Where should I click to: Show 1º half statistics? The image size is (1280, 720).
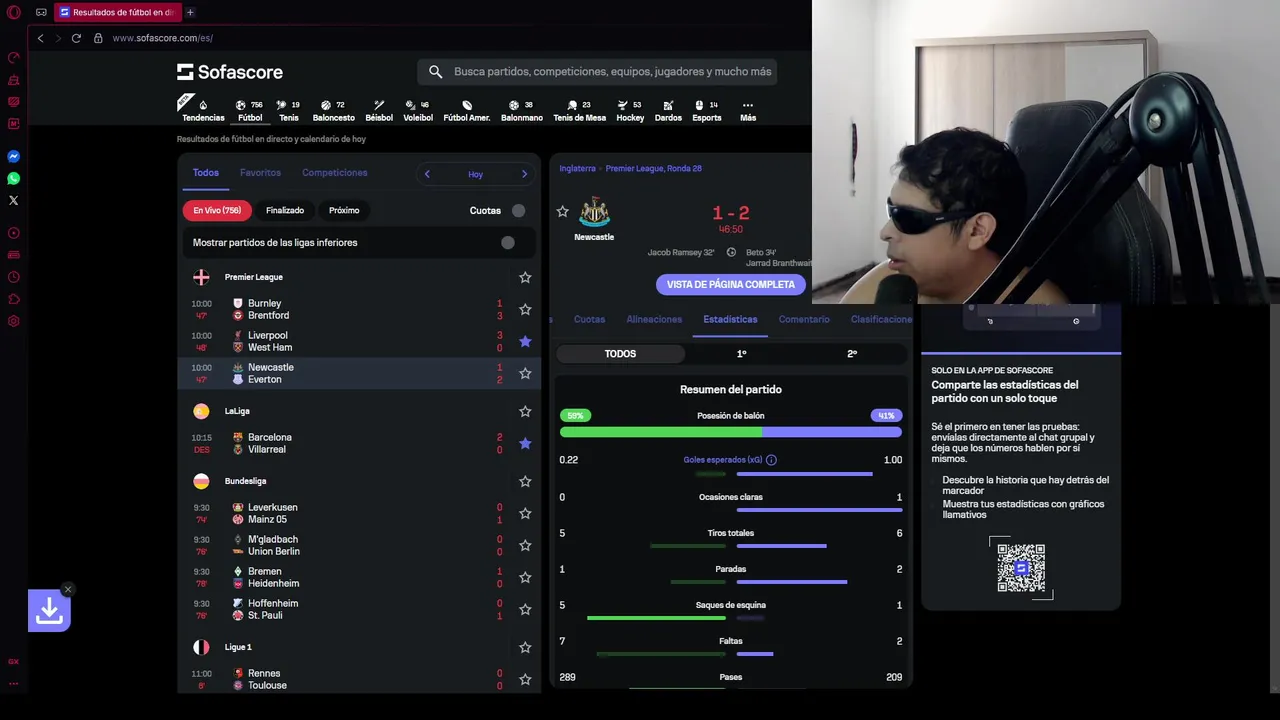[741, 354]
